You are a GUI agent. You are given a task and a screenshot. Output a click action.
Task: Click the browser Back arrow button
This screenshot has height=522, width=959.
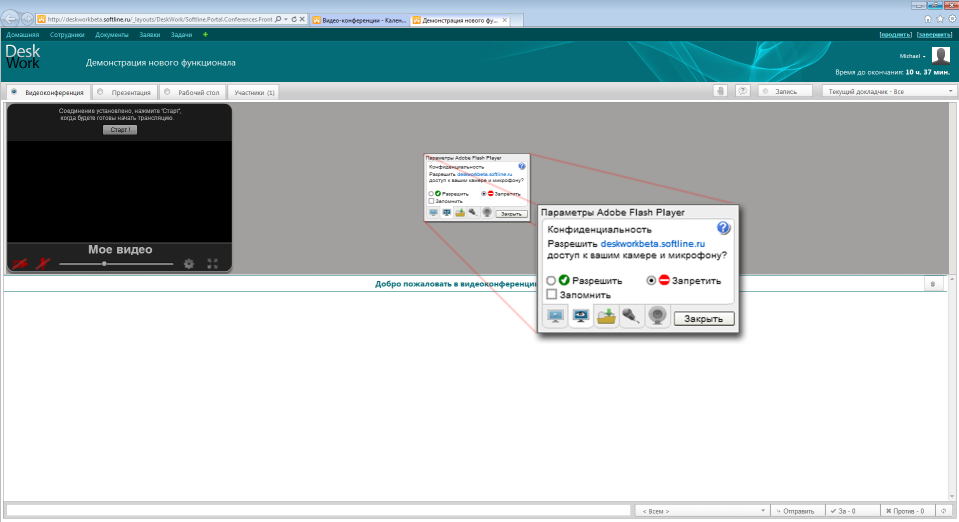point(10,19)
